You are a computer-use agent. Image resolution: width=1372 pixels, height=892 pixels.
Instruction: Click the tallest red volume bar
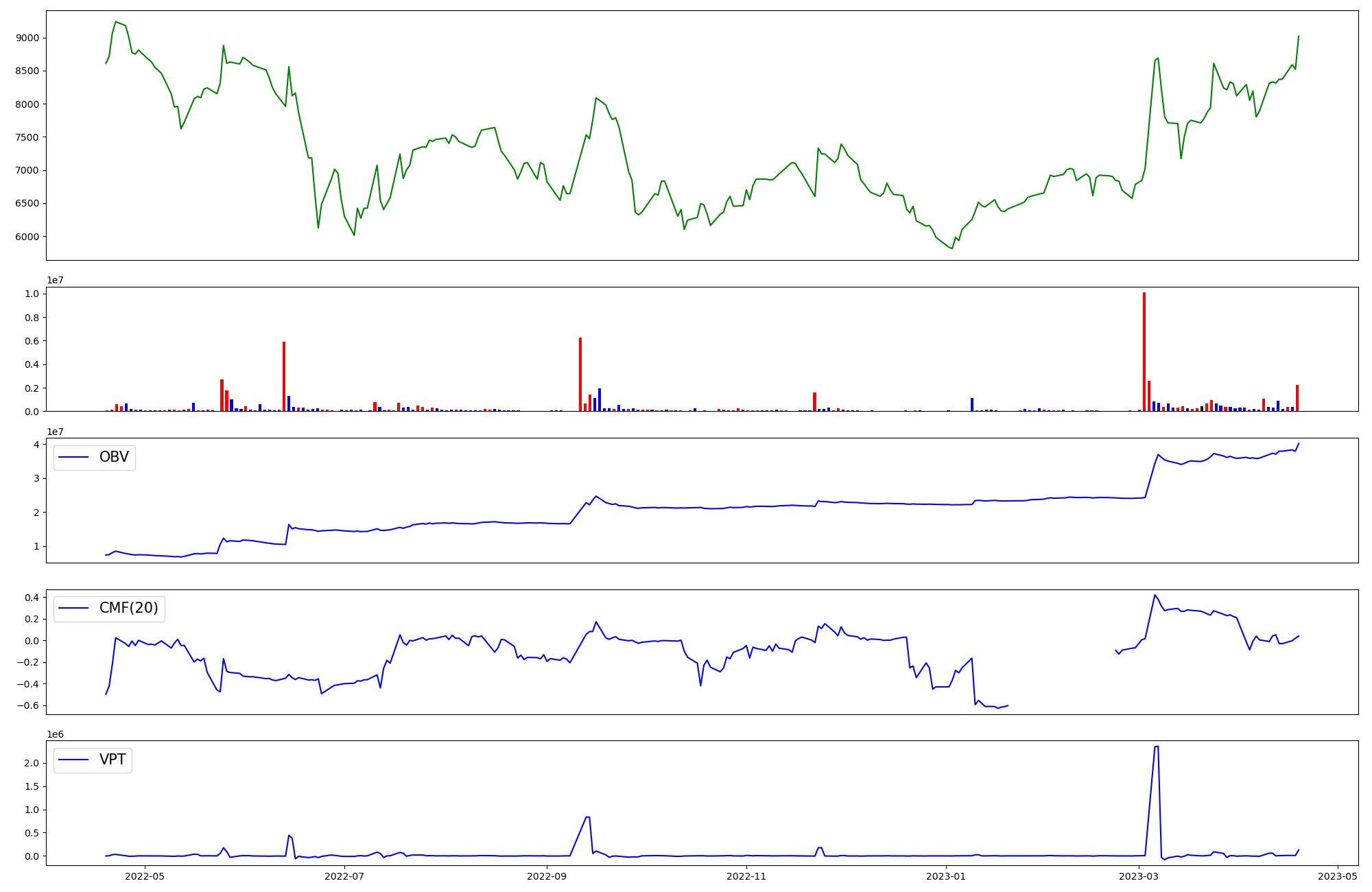[x=1144, y=351]
